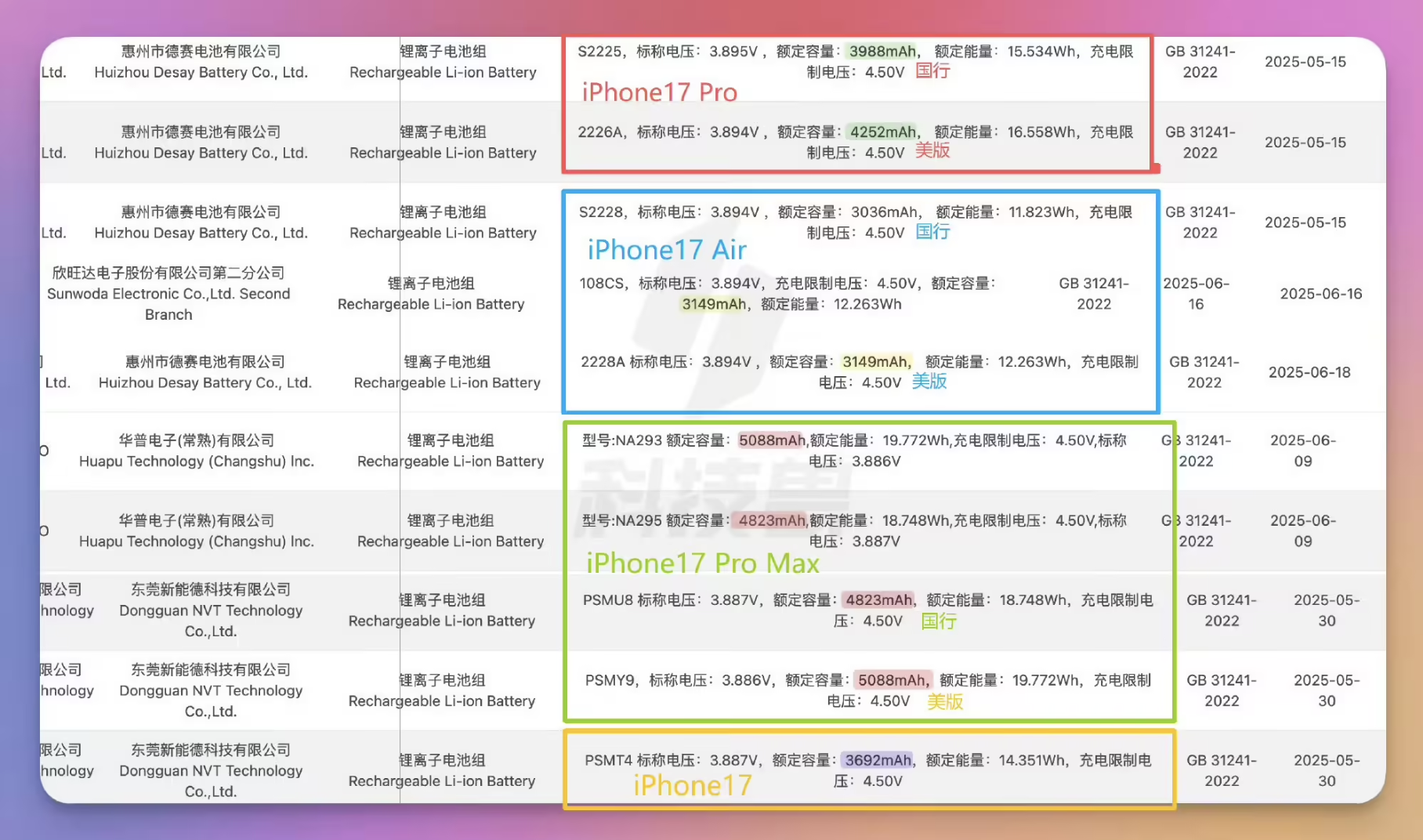The height and width of the screenshot is (840, 1423).
Task: Click GB 31241-2022 standard in S2228 row
Action: (x=1200, y=222)
